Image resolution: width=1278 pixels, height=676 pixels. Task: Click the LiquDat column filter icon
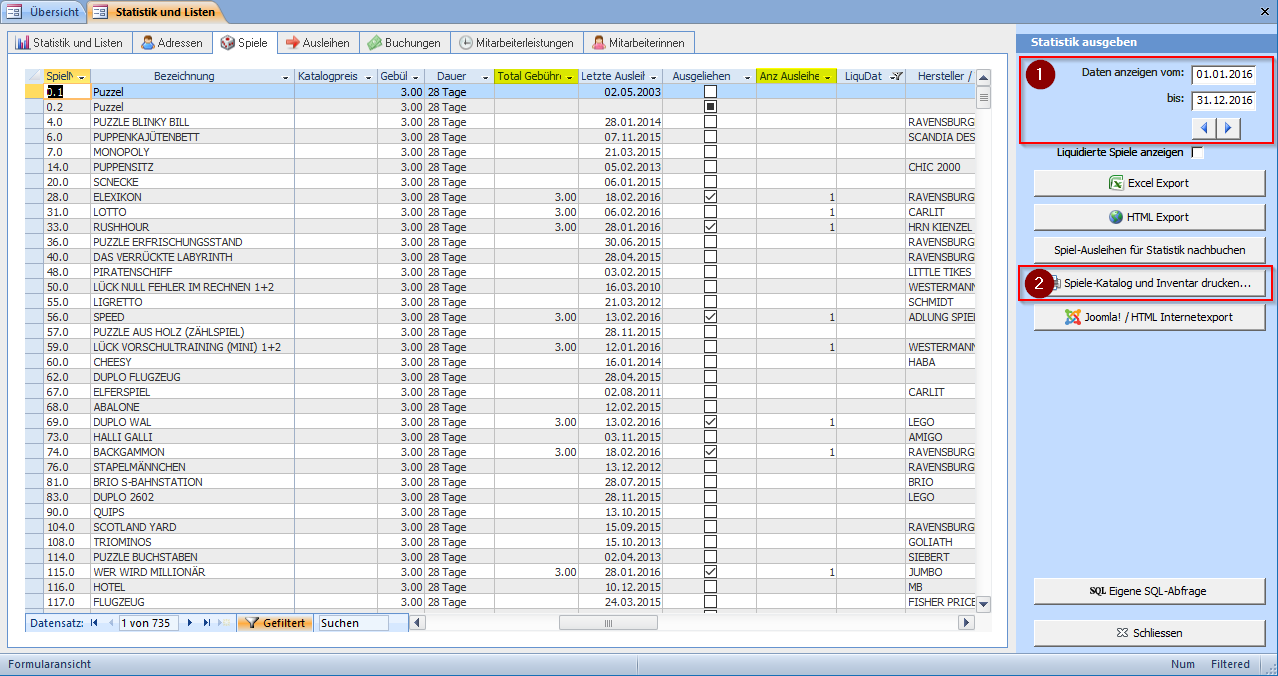[x=896, y=77]
